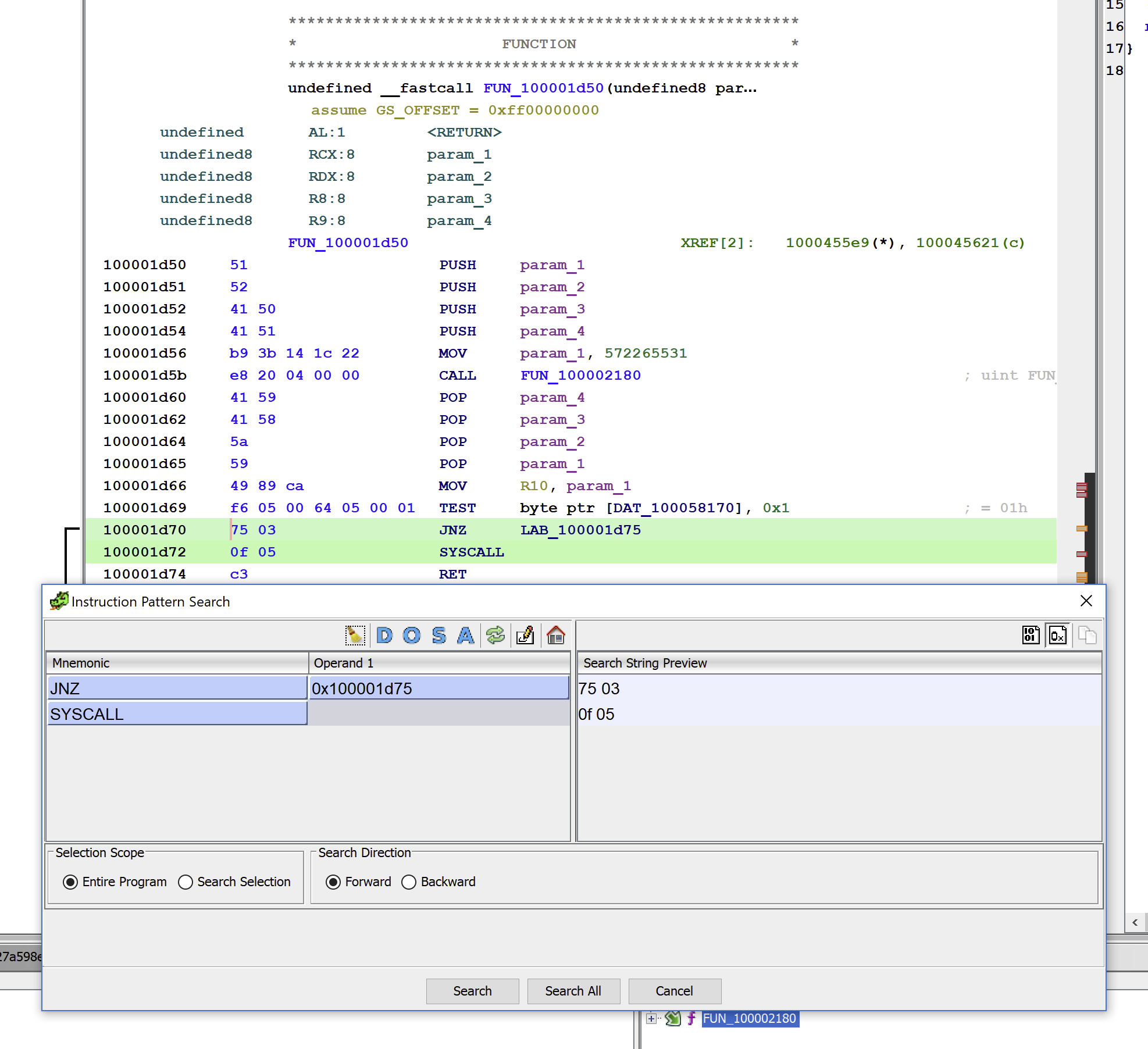The width and height of the screenshot is (1148, 1049).
Task: Select the '0f 05' preview row
Action: tap(839, 714)
